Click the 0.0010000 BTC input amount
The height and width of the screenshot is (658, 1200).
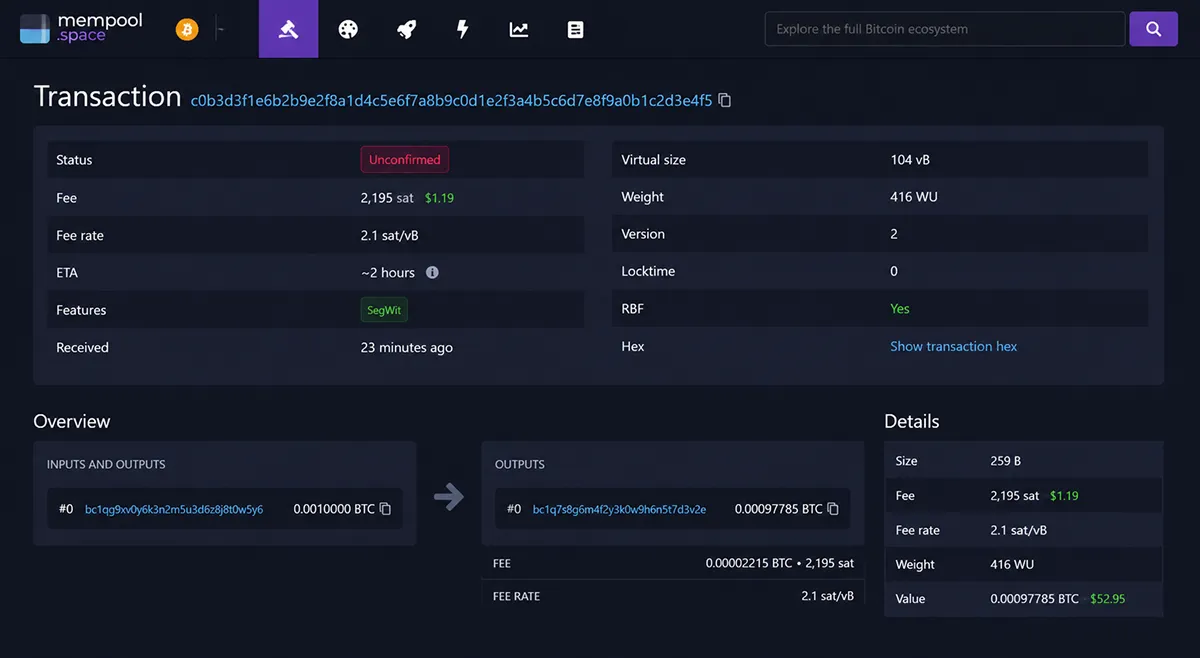pyautogui.click(x=334, y=509)
